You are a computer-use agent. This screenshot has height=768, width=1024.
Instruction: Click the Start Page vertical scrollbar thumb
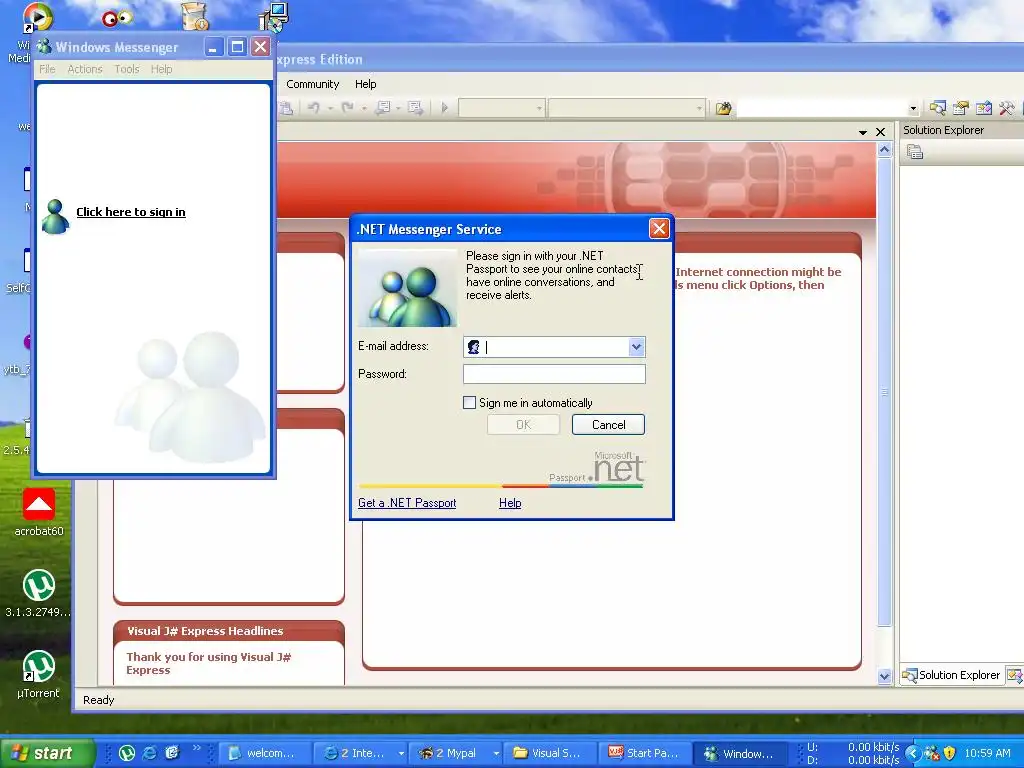(884, 392)
